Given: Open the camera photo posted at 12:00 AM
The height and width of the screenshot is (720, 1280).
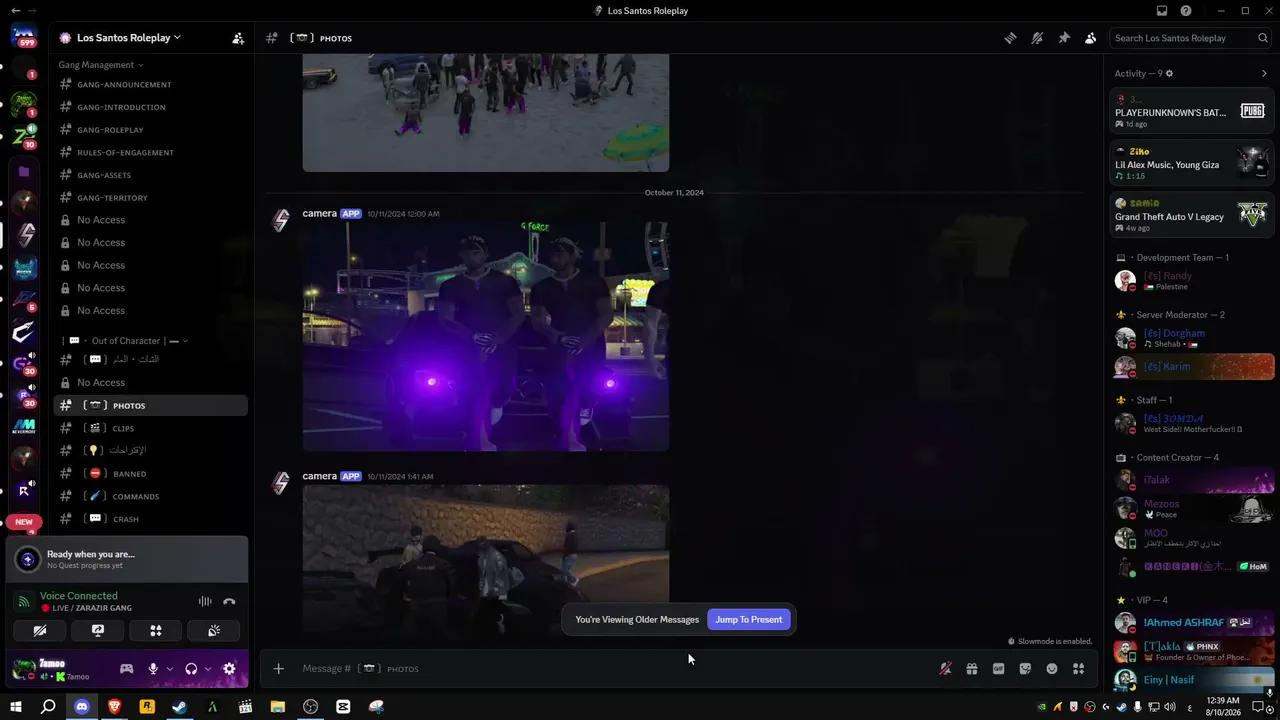Looking at the screenshot, I should (486, 337).
